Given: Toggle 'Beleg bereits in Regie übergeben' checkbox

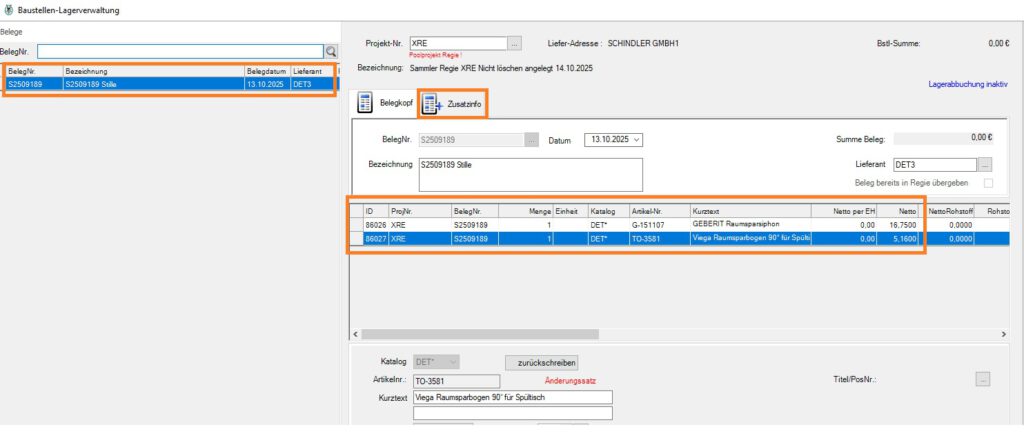Looking at the screenshot, I should pos(988,183).
